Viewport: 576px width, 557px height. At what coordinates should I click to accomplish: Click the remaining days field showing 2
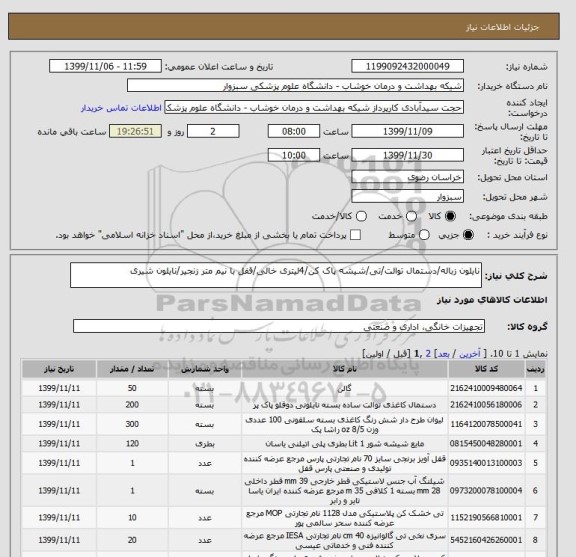tap(213, 131)
